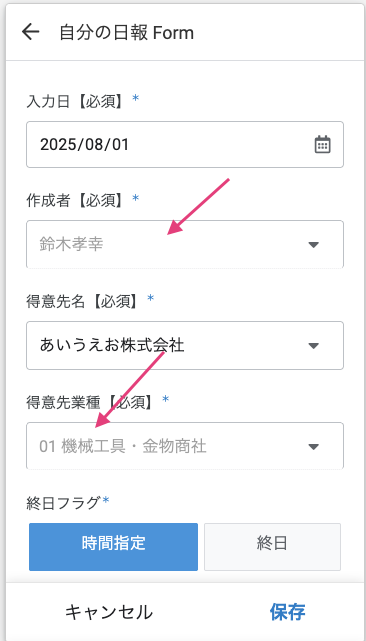366x641 pixels.
Task: Click the 01 機械工具・金物商社 industry field
Action: pos(185,446)
